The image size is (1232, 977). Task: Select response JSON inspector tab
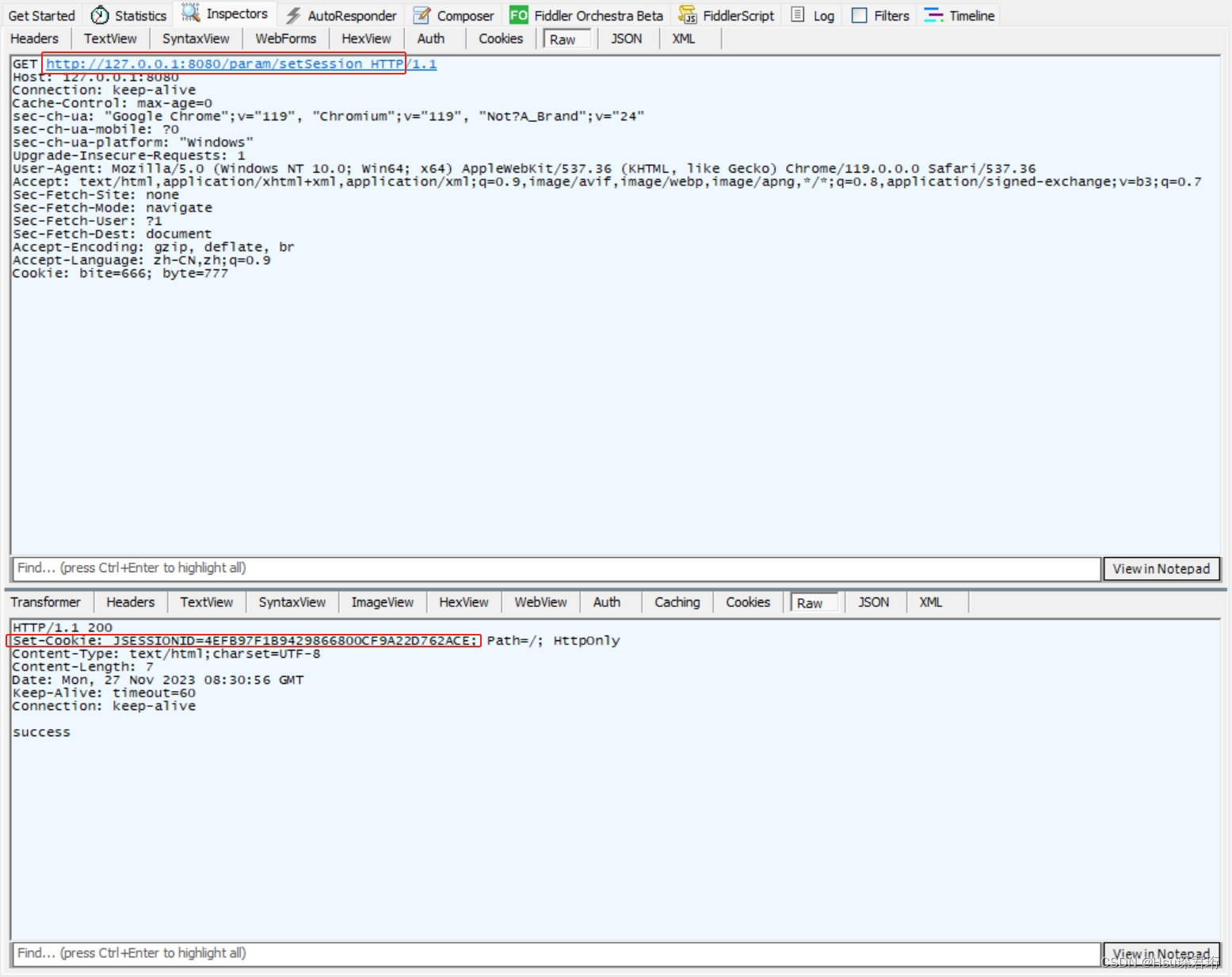(x=874, y=602)
